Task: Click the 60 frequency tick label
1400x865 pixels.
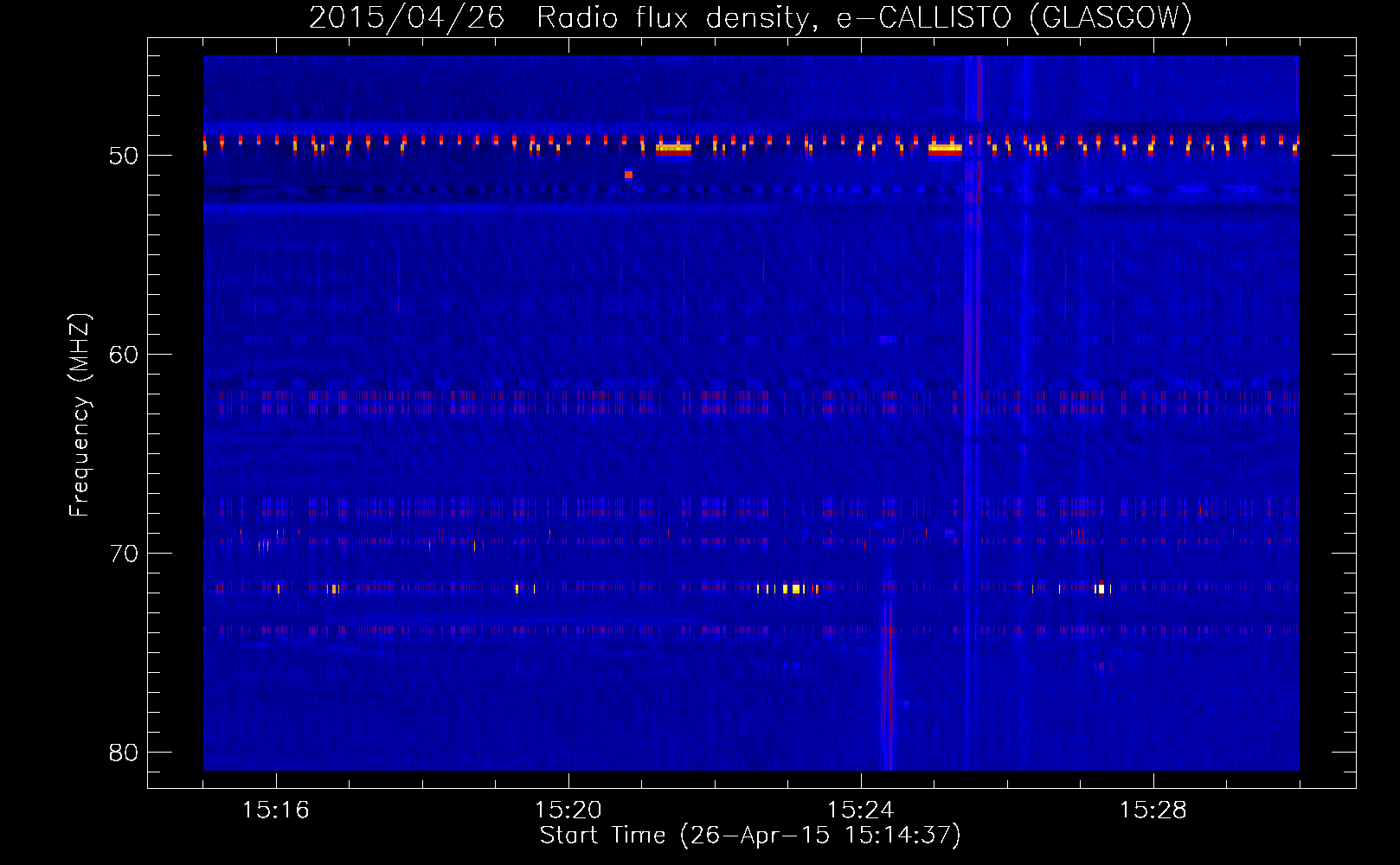Action: click(x=124, y=355)
